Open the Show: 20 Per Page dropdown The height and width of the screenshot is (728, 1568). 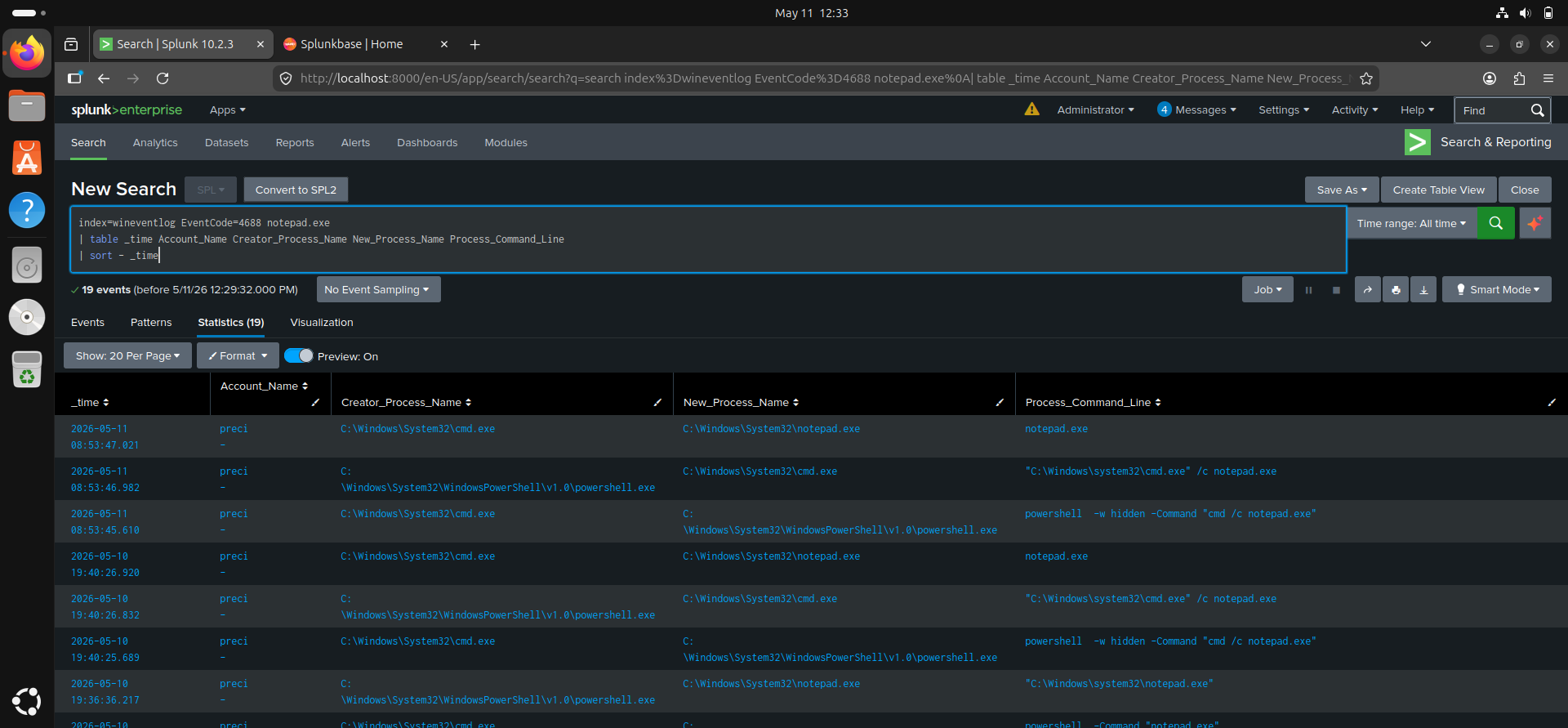(127, 356)
